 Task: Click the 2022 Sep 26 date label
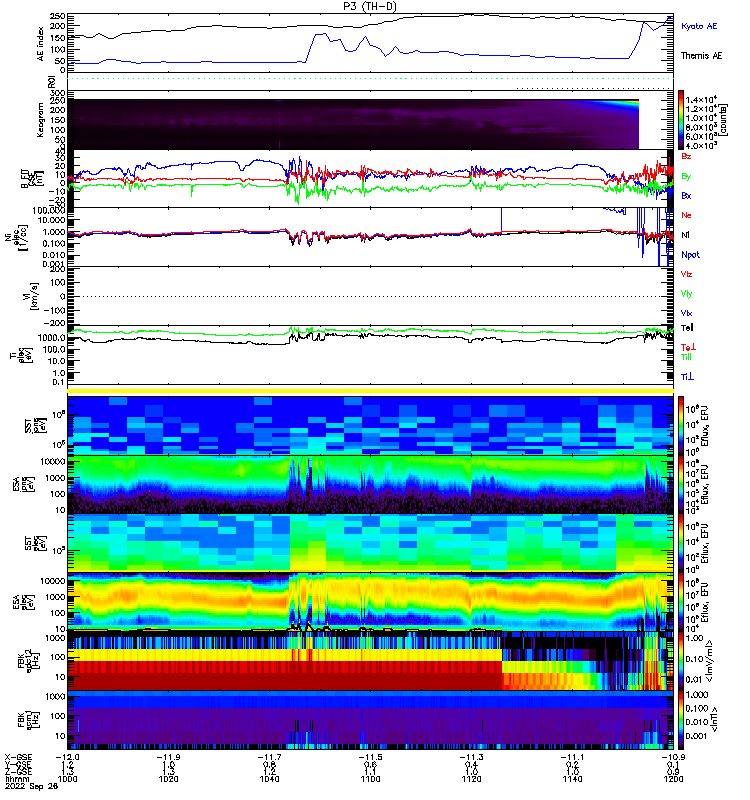tap(31, 786)
